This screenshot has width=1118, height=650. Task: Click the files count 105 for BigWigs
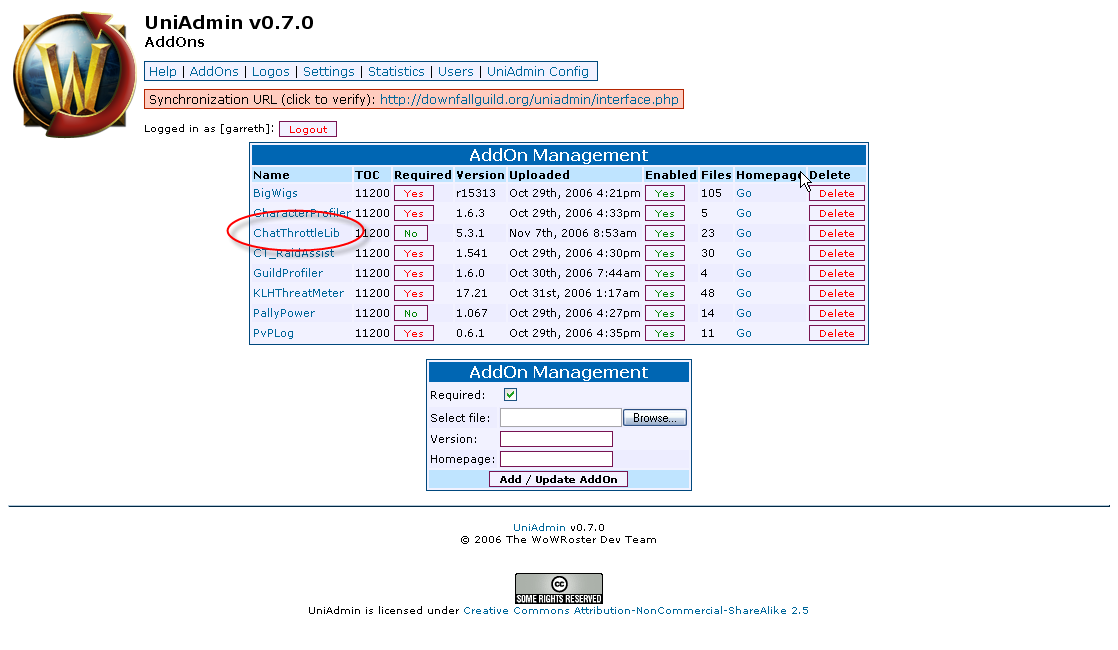click(x=711, y=193)
